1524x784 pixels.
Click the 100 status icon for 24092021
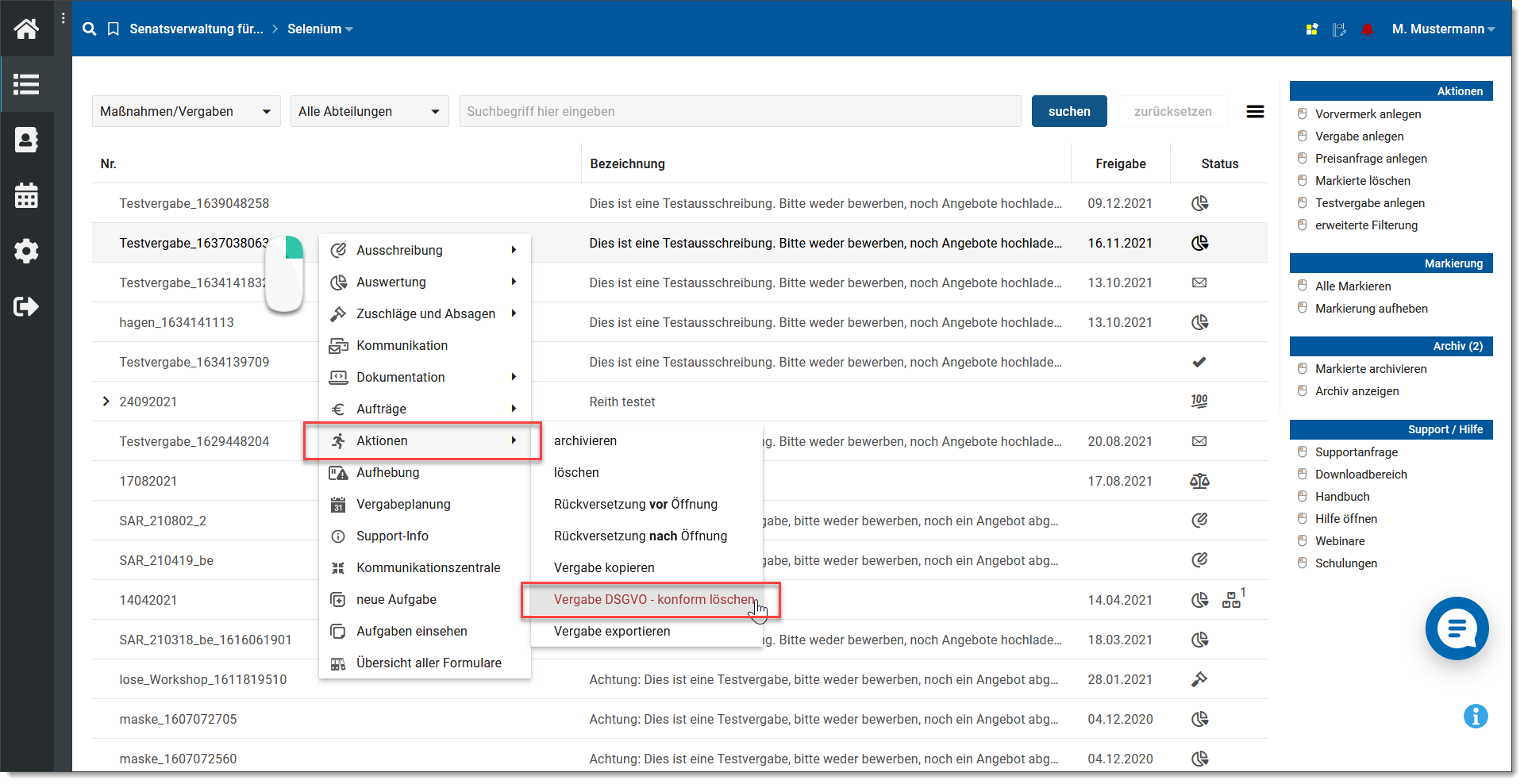[x=1199, y=402]
